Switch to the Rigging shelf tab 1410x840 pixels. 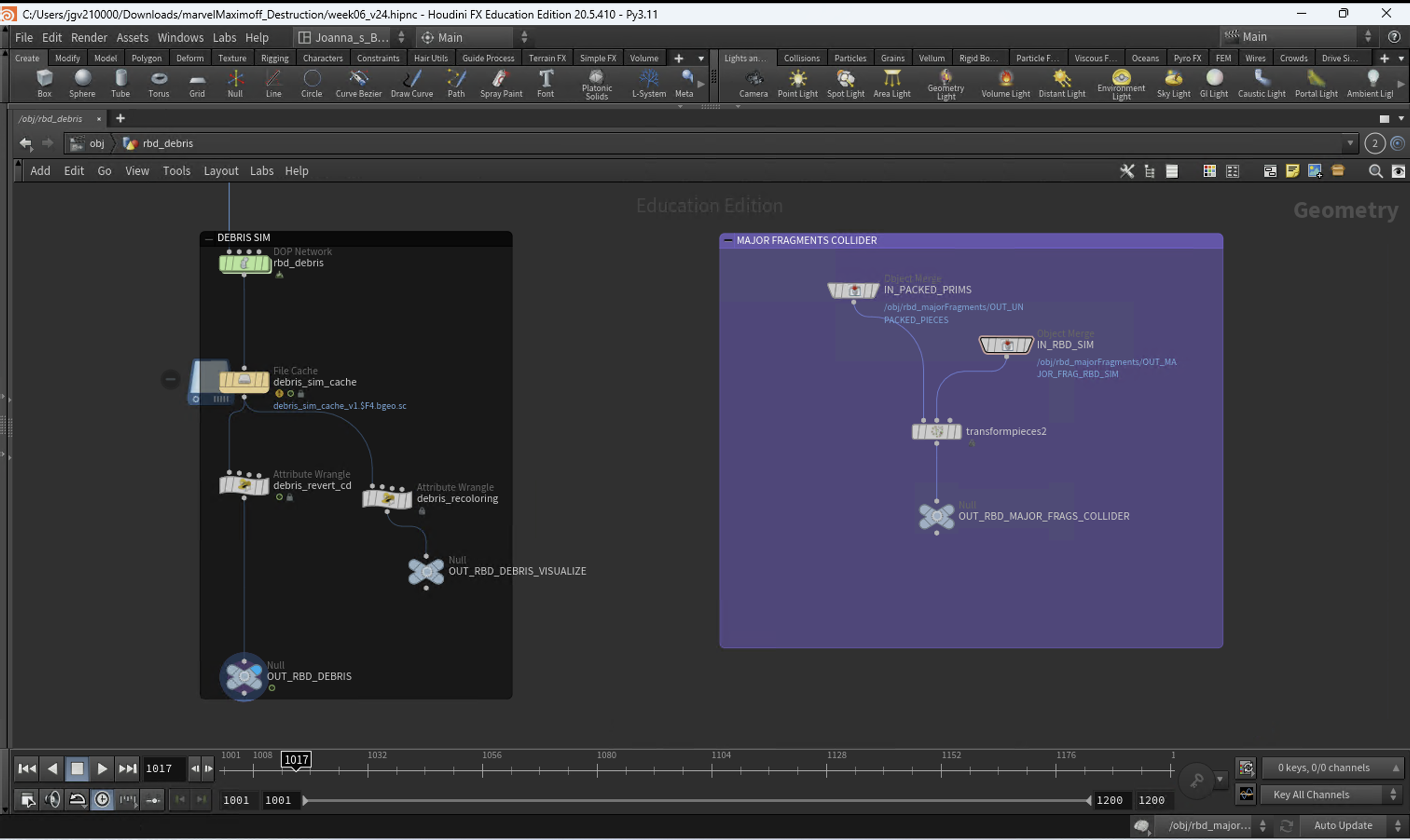click(275, 58)
